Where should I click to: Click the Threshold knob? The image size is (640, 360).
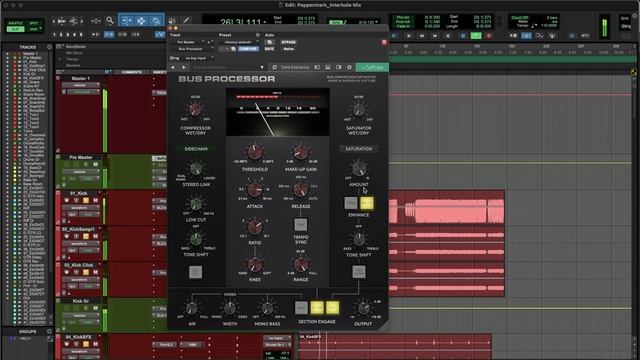pyautogui.click(x=255, y=151)
